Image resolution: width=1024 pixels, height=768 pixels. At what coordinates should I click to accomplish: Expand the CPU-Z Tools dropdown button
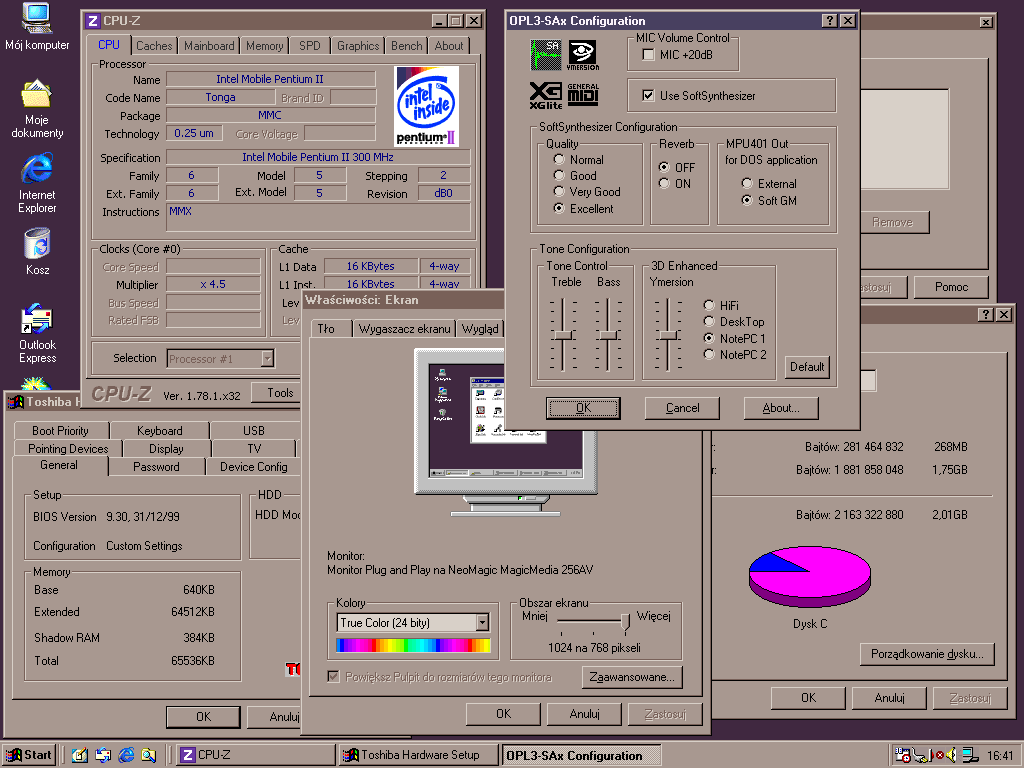pyautogui.click(x=280, y=393)
